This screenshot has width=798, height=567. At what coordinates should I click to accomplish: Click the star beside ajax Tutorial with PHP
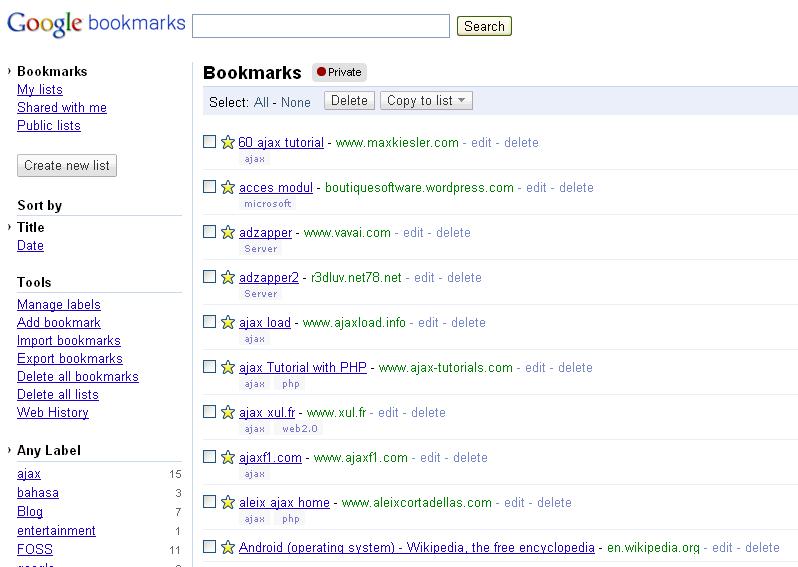pos(227,367)
